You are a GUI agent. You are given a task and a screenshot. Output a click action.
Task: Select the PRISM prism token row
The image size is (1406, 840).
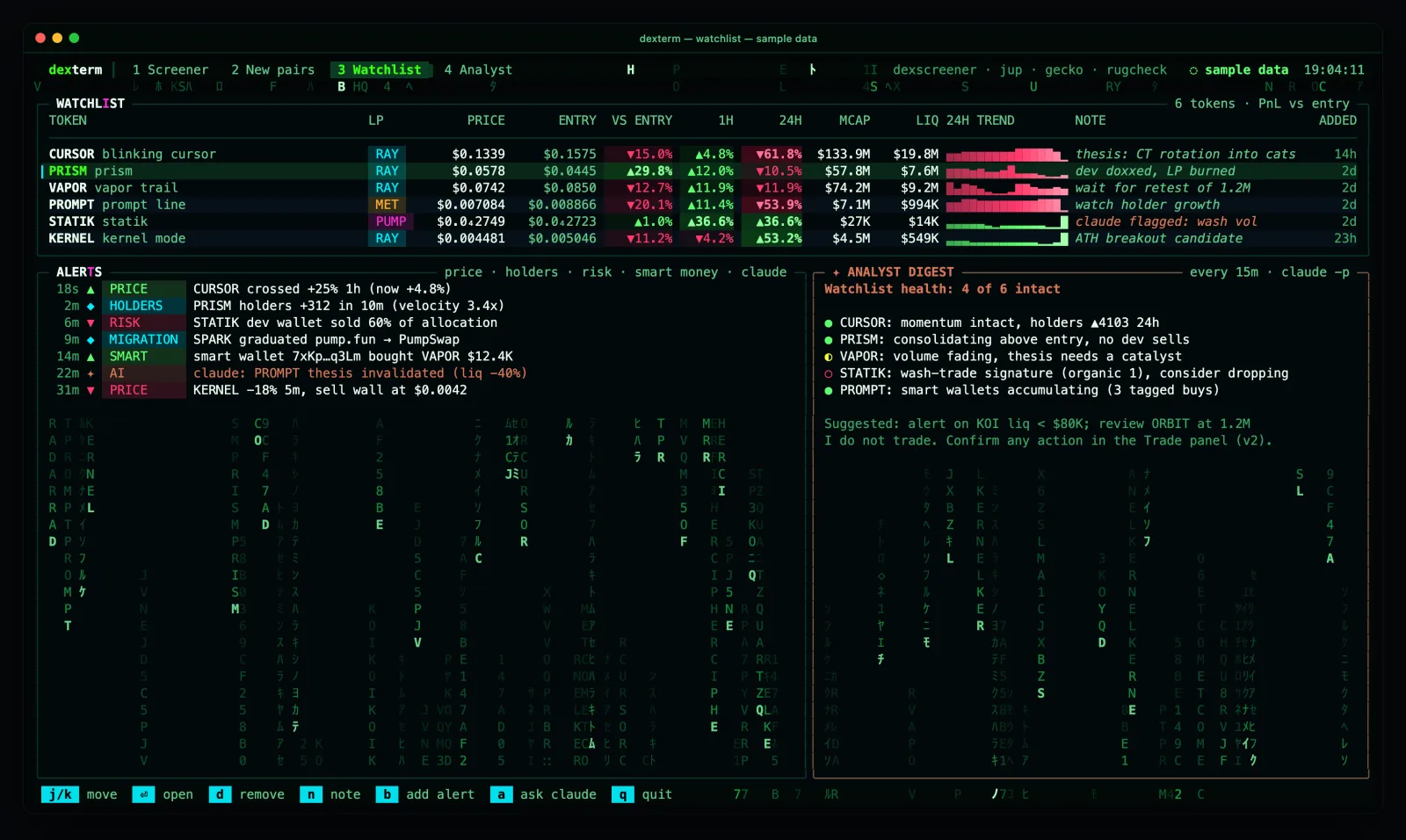pyautogui.click(x=702, y=170)
